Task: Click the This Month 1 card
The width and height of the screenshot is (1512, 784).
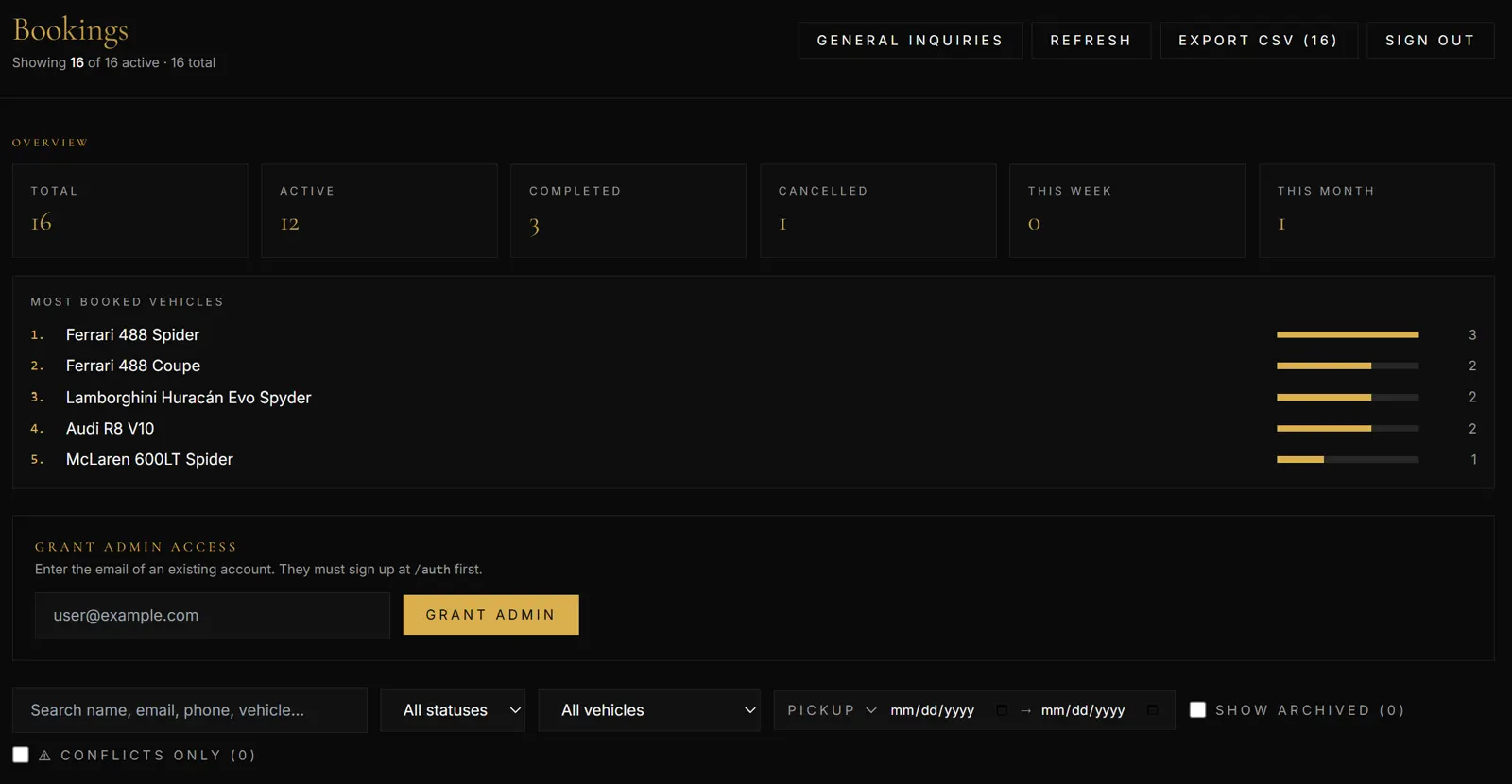Action: (1377, 211)
